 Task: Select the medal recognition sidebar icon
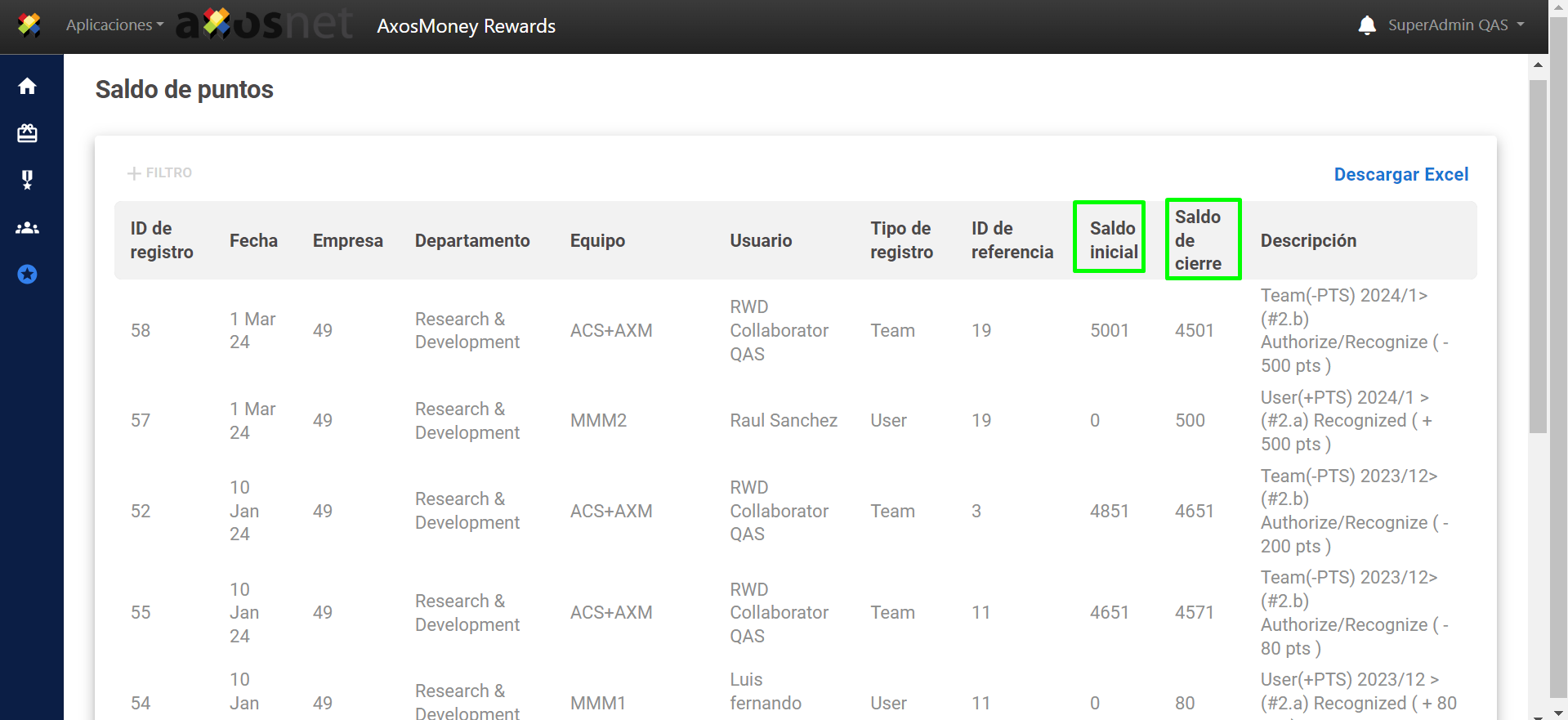click(27, 180)
